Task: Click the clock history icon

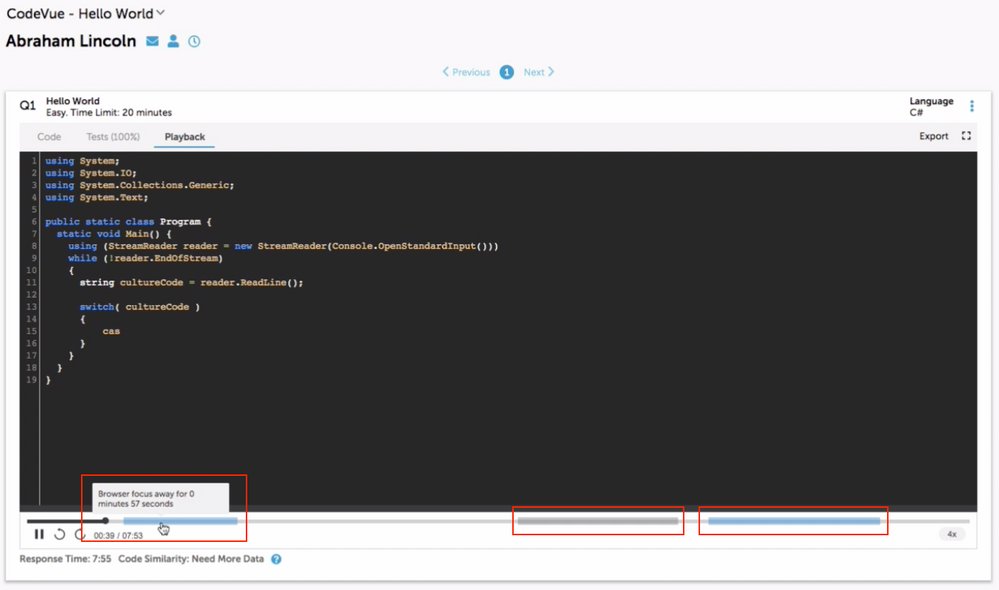Action: 194,42
